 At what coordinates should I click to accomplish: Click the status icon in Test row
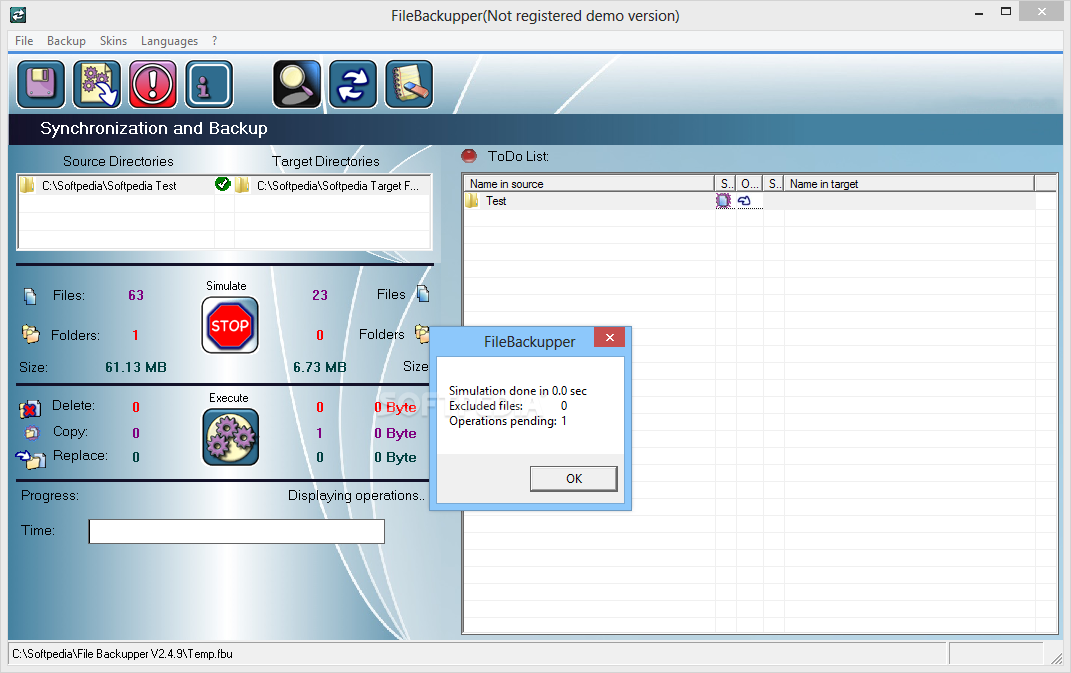tap(723, 201)
